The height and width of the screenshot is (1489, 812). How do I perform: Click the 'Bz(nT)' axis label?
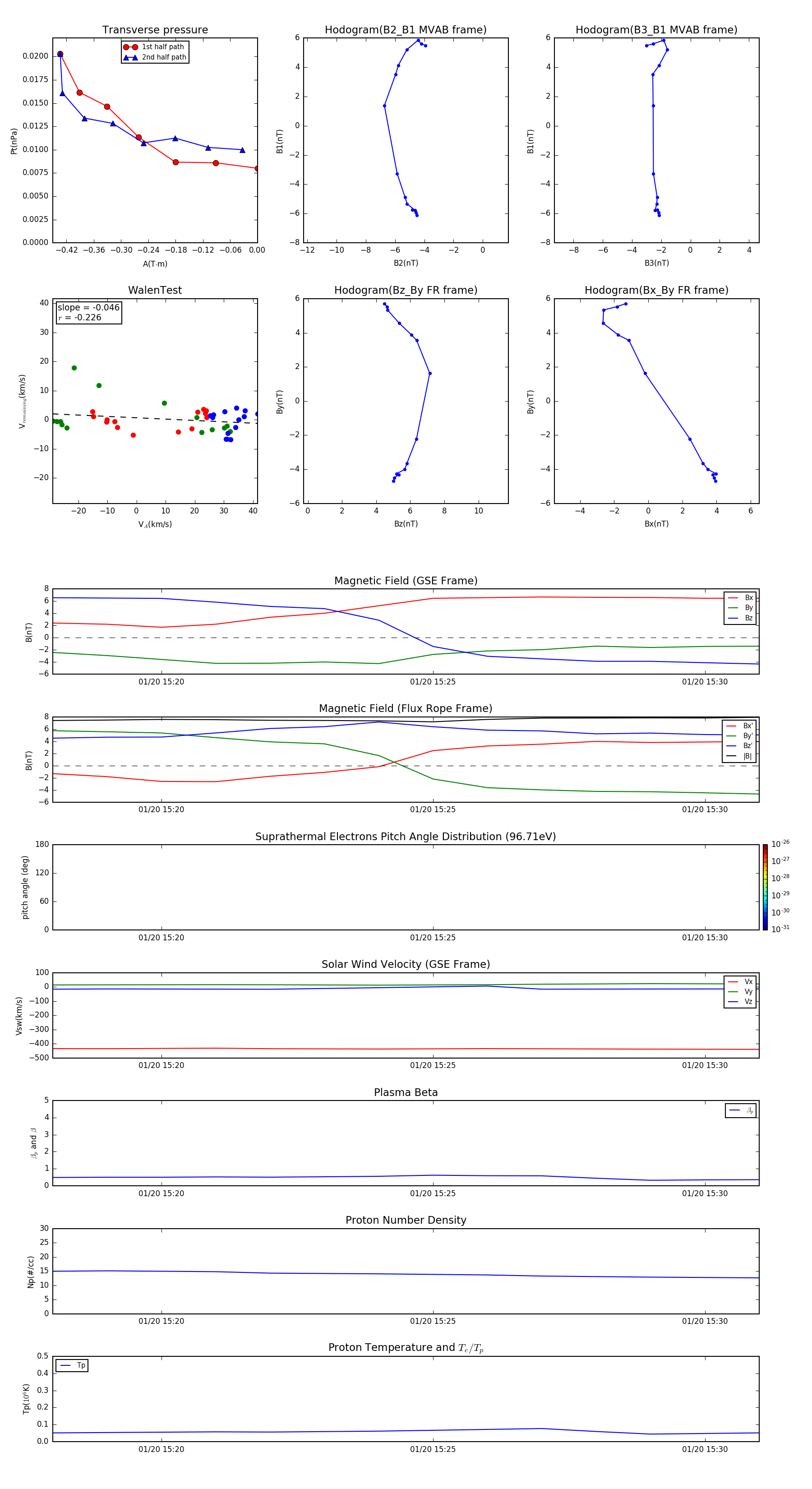(406, 524)
